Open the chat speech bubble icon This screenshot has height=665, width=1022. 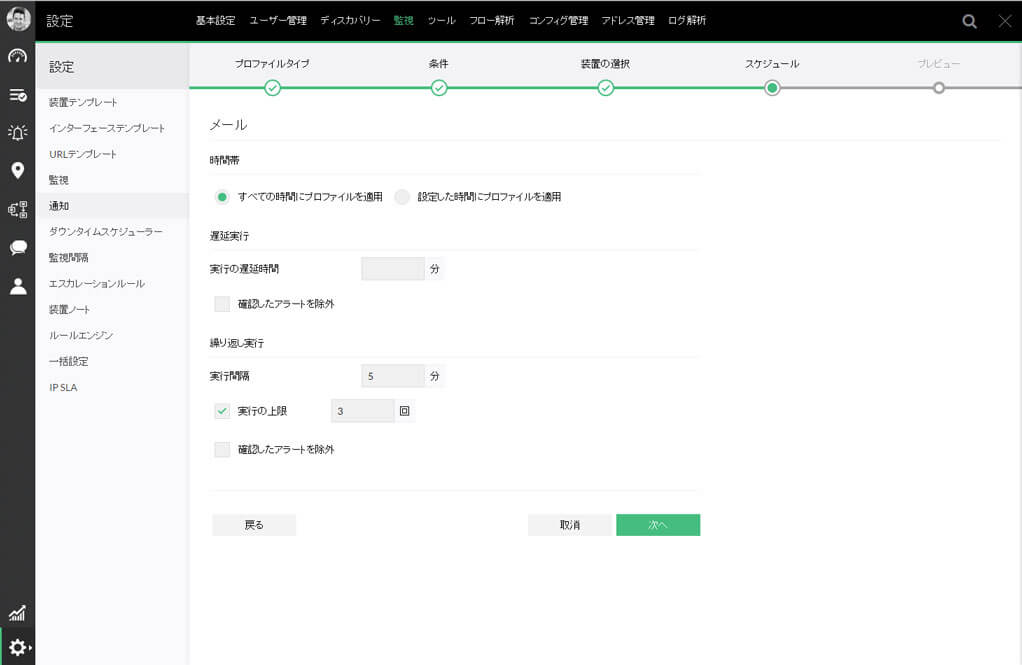pyautogui.click(x=18, y=247)
